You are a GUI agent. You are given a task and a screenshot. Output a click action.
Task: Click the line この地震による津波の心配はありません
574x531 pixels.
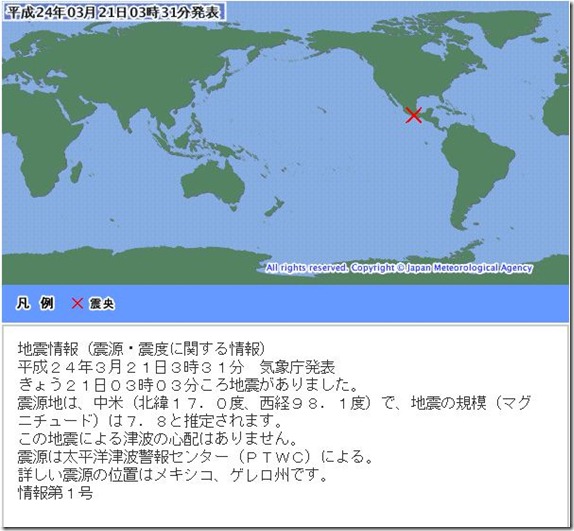(x=157, y=439)
